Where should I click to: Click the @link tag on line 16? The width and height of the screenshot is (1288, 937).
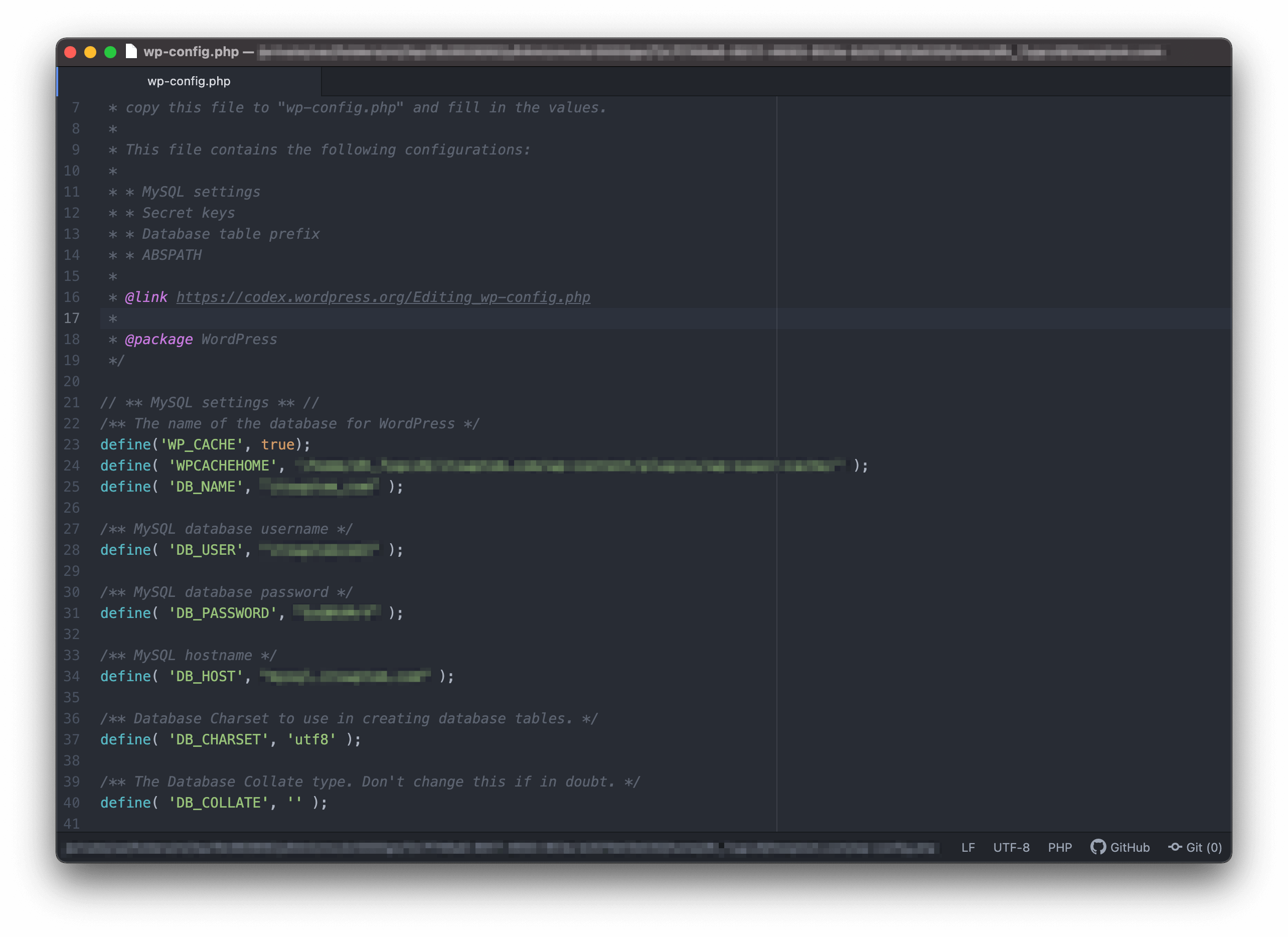146,297
